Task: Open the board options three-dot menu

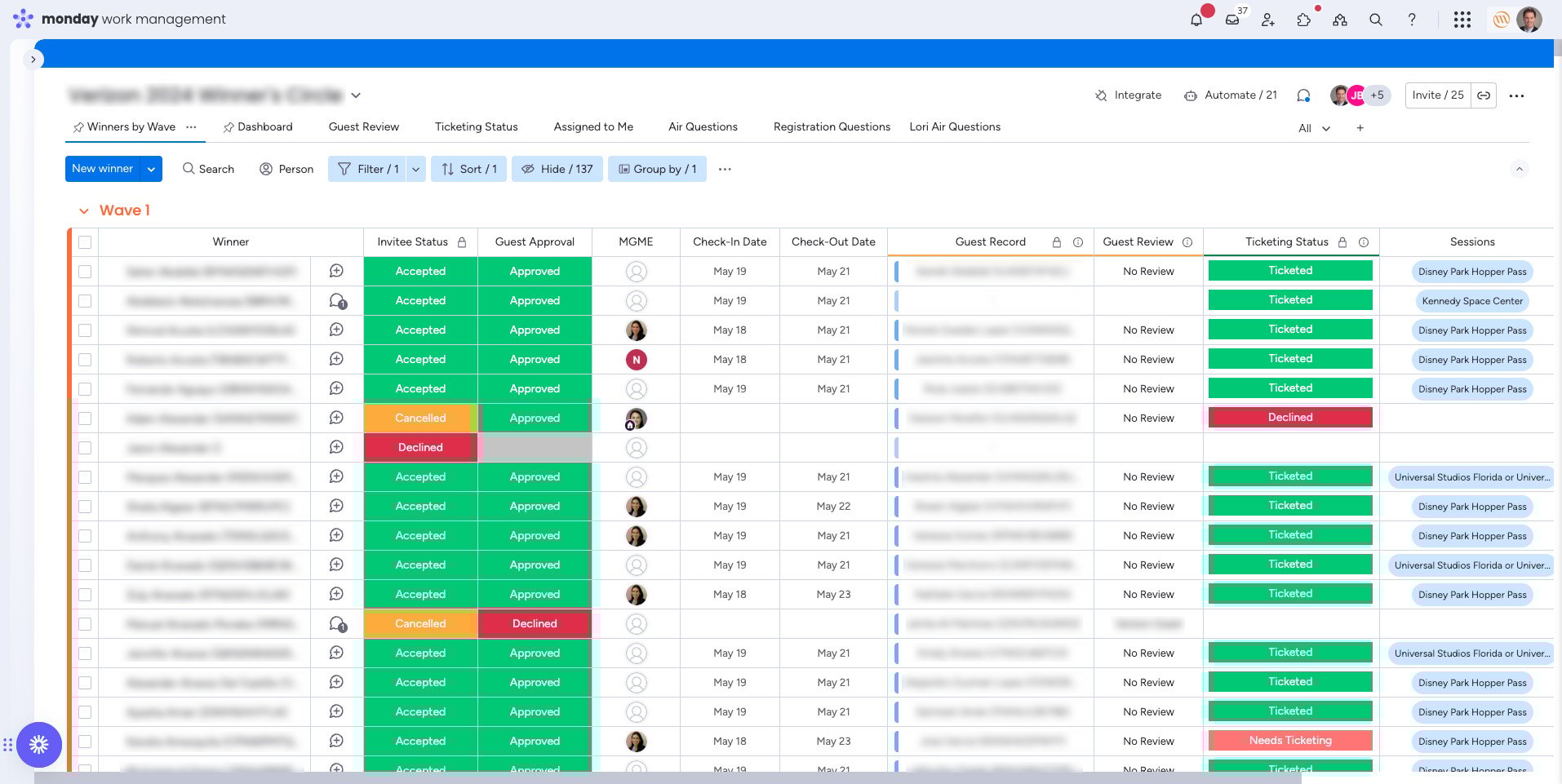Action: pyautogui.click(x=1516, y=95)
